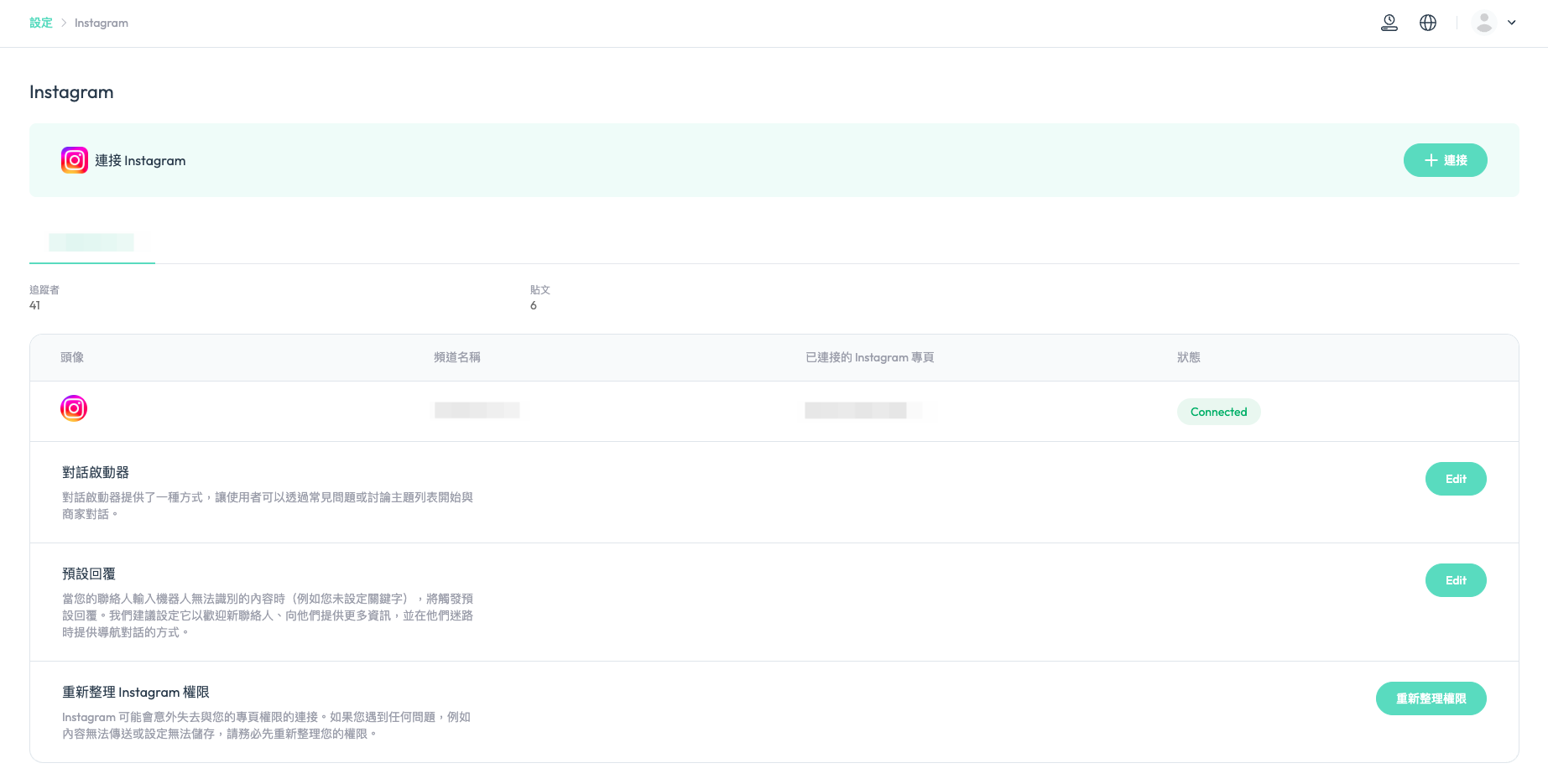Edit the 對話啟動器 settings
1548x784 pixels.
[1456, 479]
